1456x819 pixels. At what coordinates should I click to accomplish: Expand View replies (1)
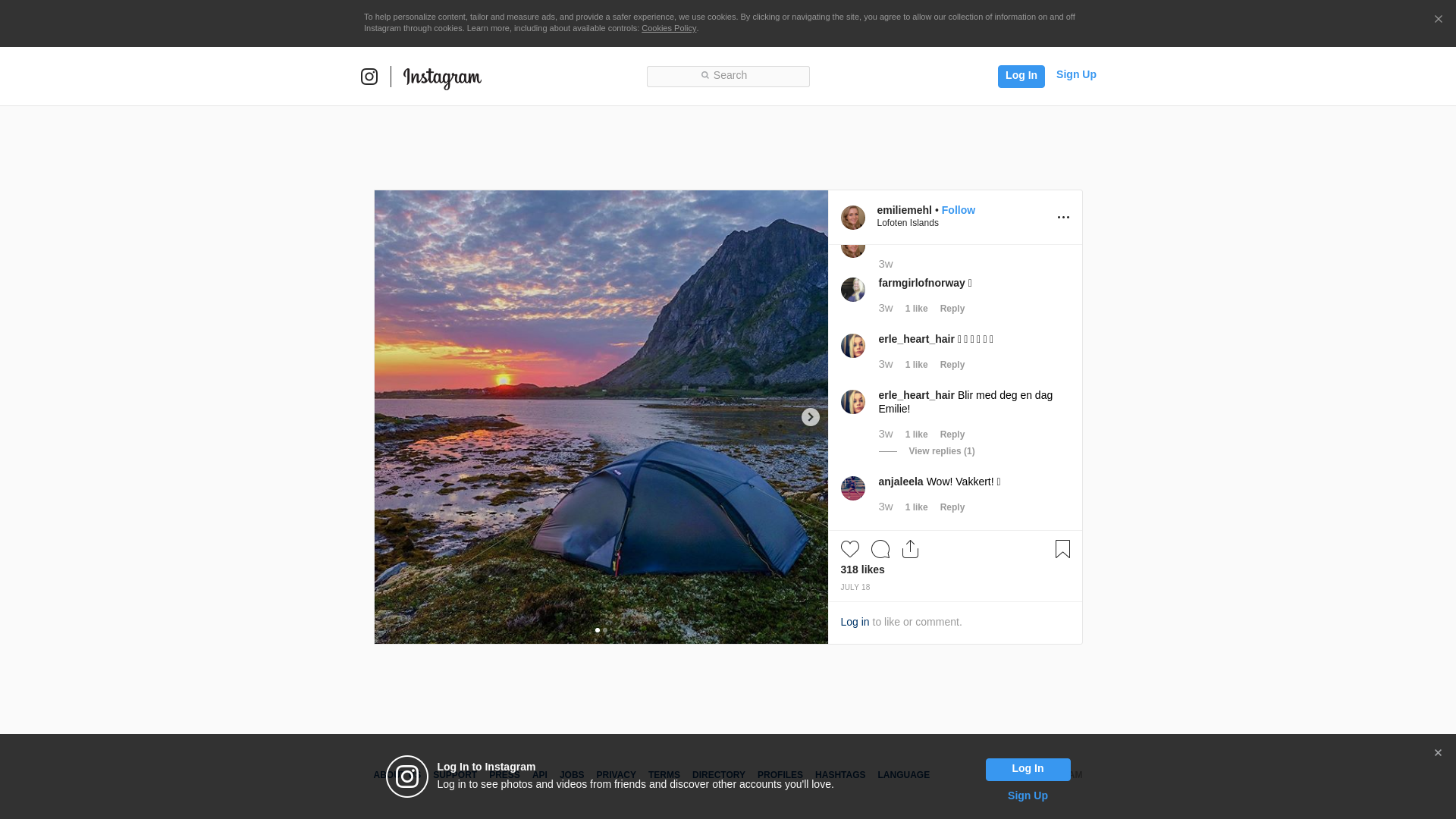[942, 451]
